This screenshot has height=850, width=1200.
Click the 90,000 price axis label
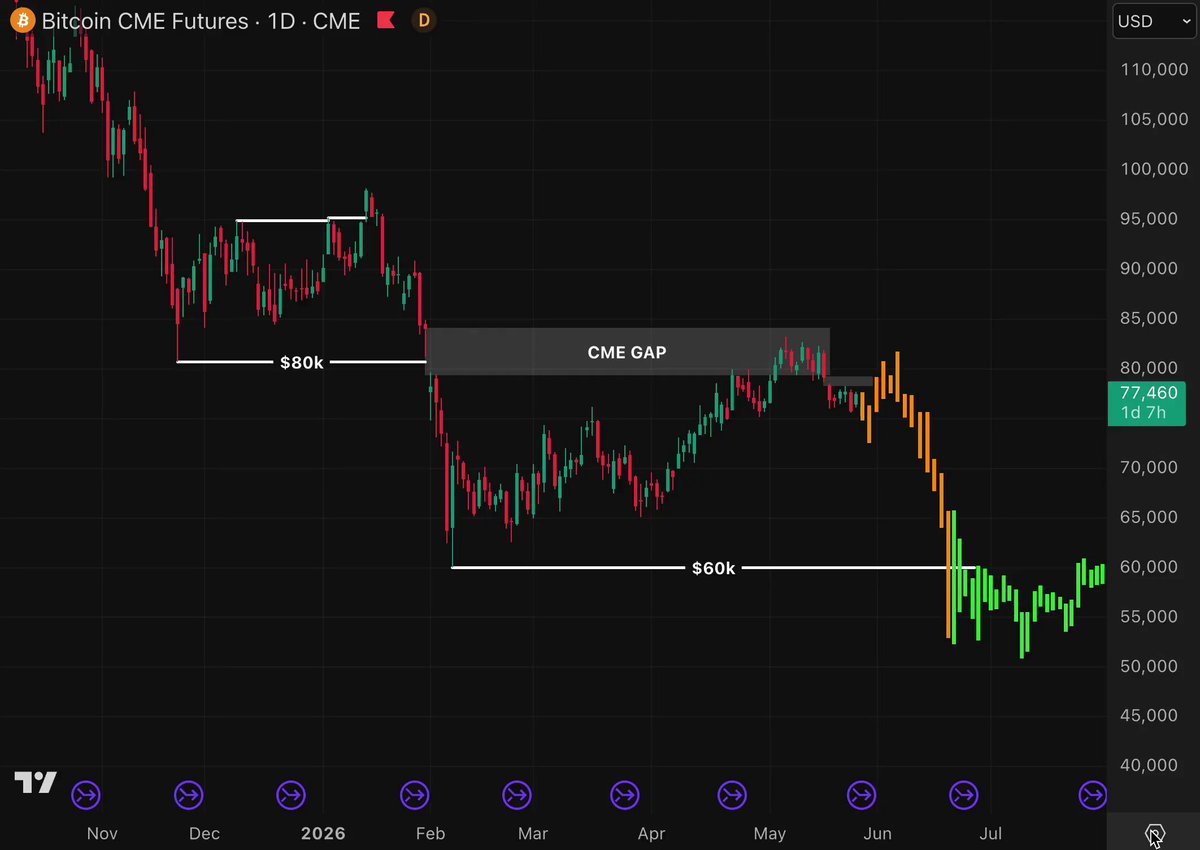pyautogui.click(x=1151, y=268)
